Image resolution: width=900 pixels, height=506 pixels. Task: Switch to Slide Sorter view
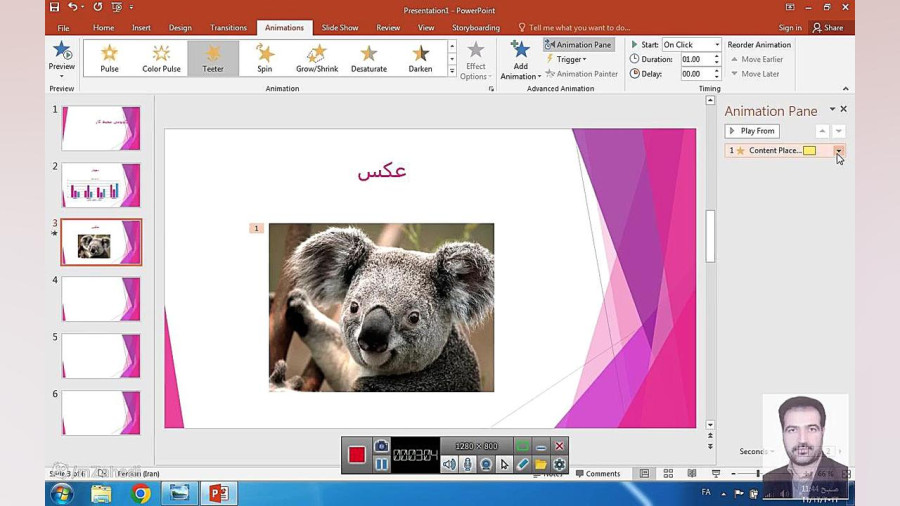668,473
